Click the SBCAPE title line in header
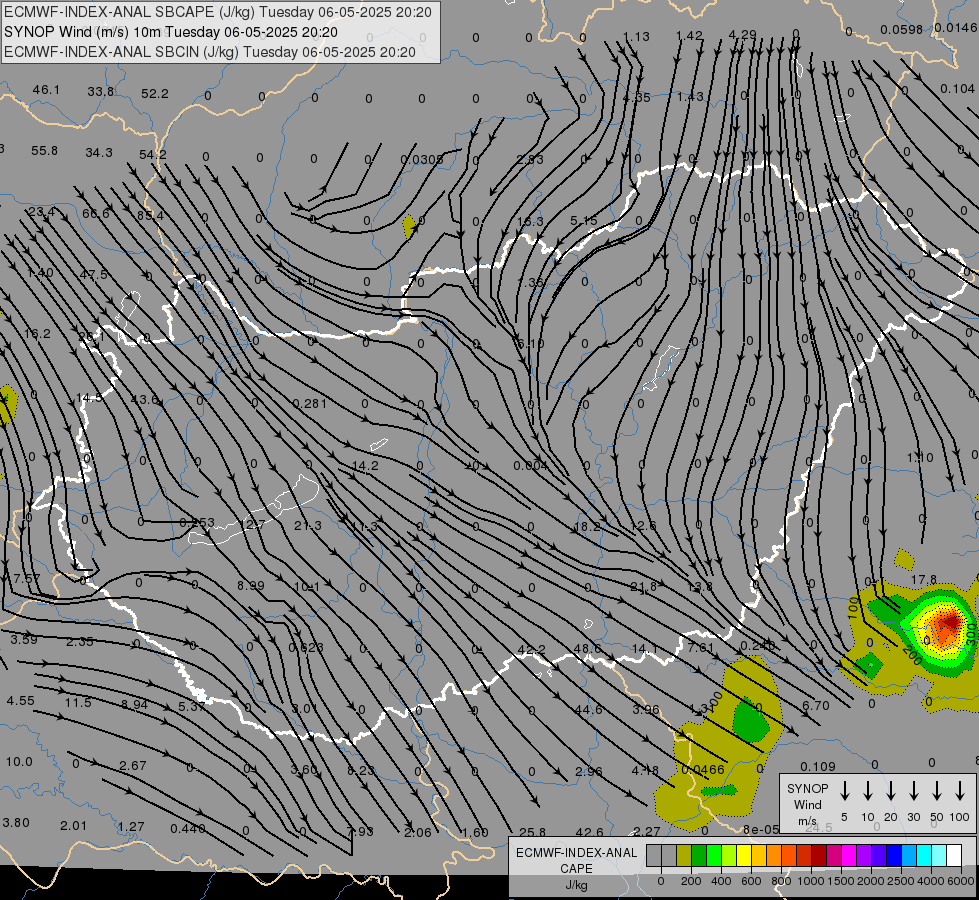Screen dimensions: 979x900 (218, 12)
